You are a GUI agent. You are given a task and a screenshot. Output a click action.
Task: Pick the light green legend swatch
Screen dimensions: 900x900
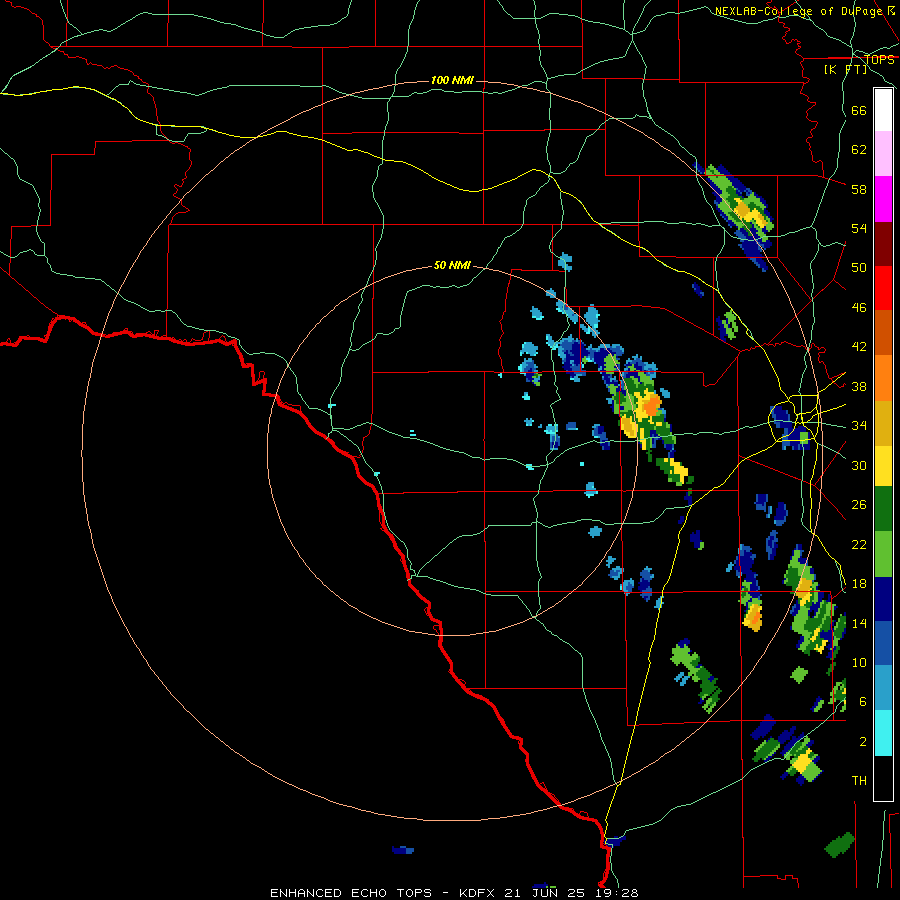883,554
